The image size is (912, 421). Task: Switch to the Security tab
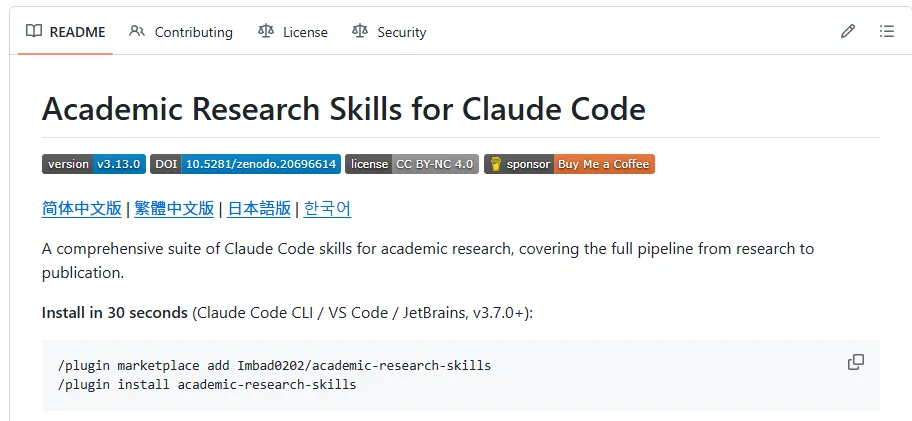(390, 32)
